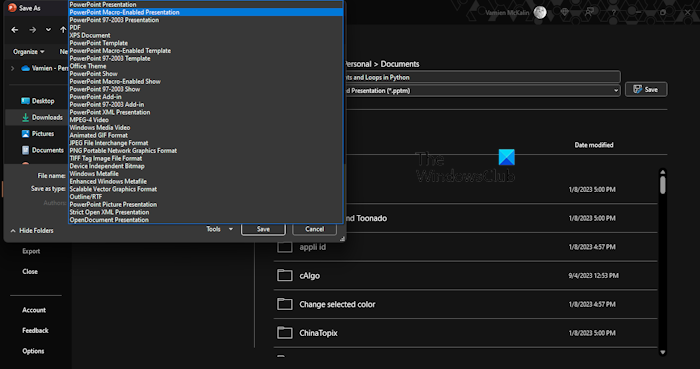Open Desktop in navigation pane
Viewport: 700px width, 369px height.
(38, 101)
